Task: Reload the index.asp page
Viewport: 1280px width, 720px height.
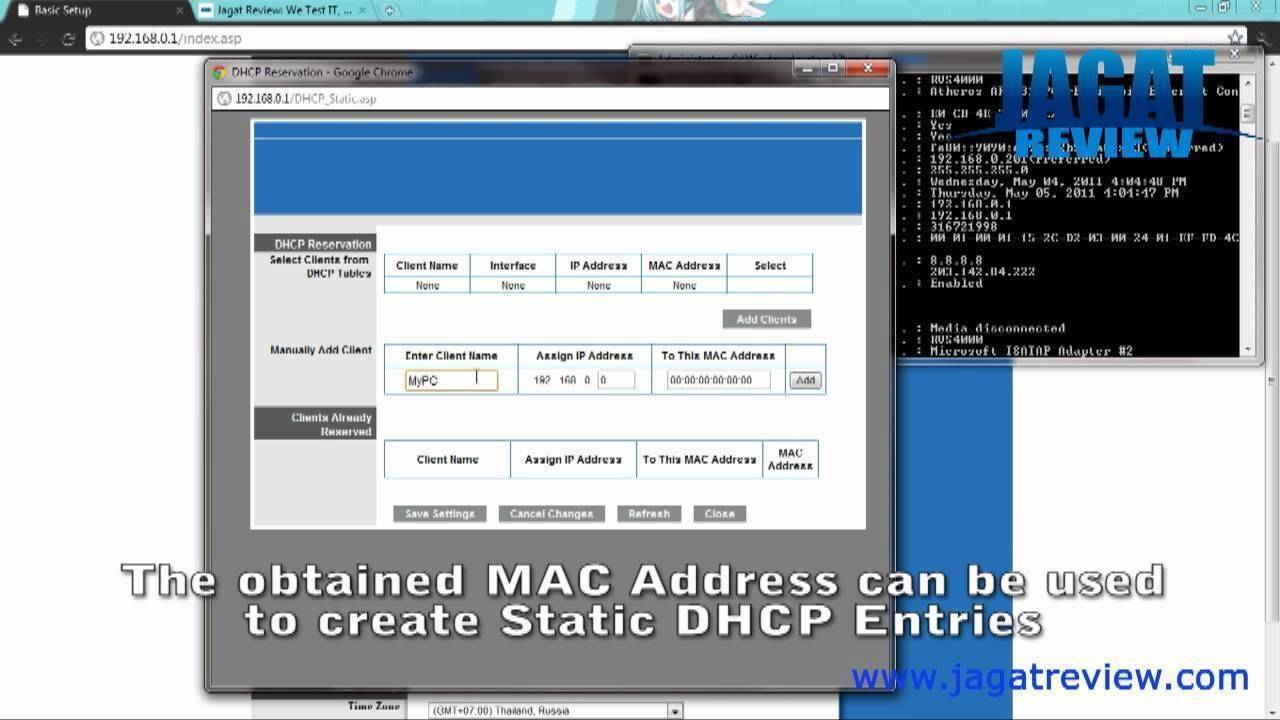Action: [67, 39]
